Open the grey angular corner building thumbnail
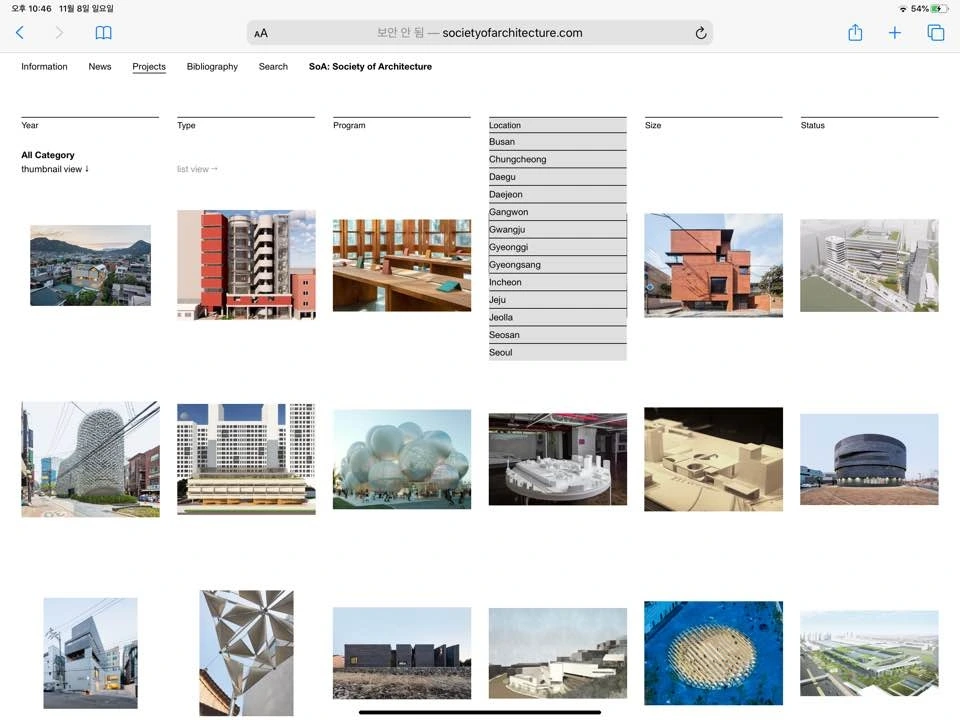This screenshot has height=720, width=960. click(x=90, y=653)
